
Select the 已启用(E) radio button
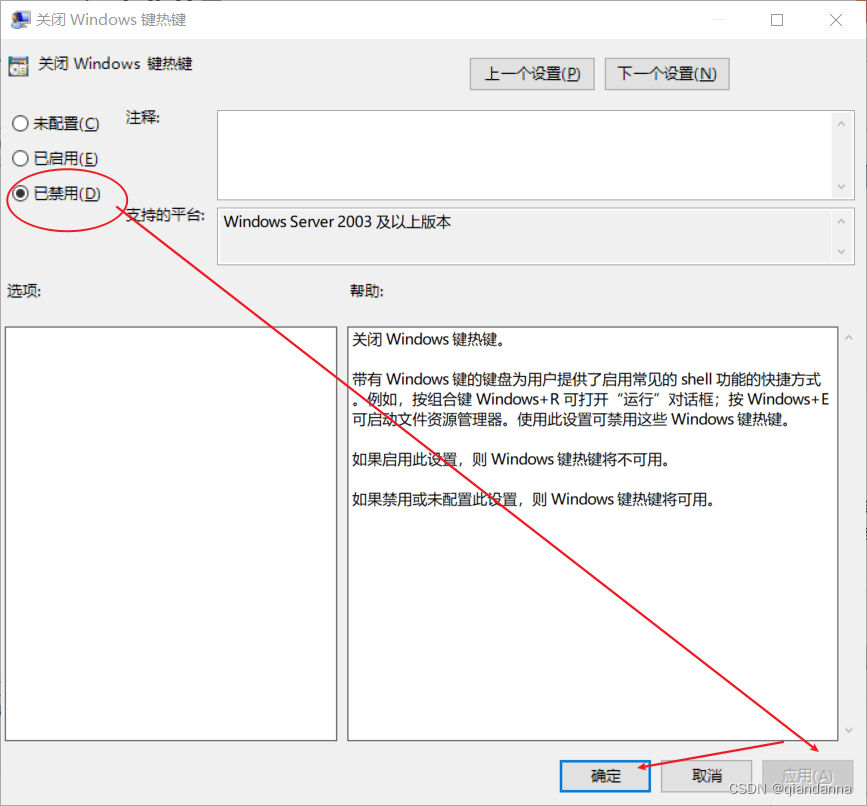tap(55, 159)
